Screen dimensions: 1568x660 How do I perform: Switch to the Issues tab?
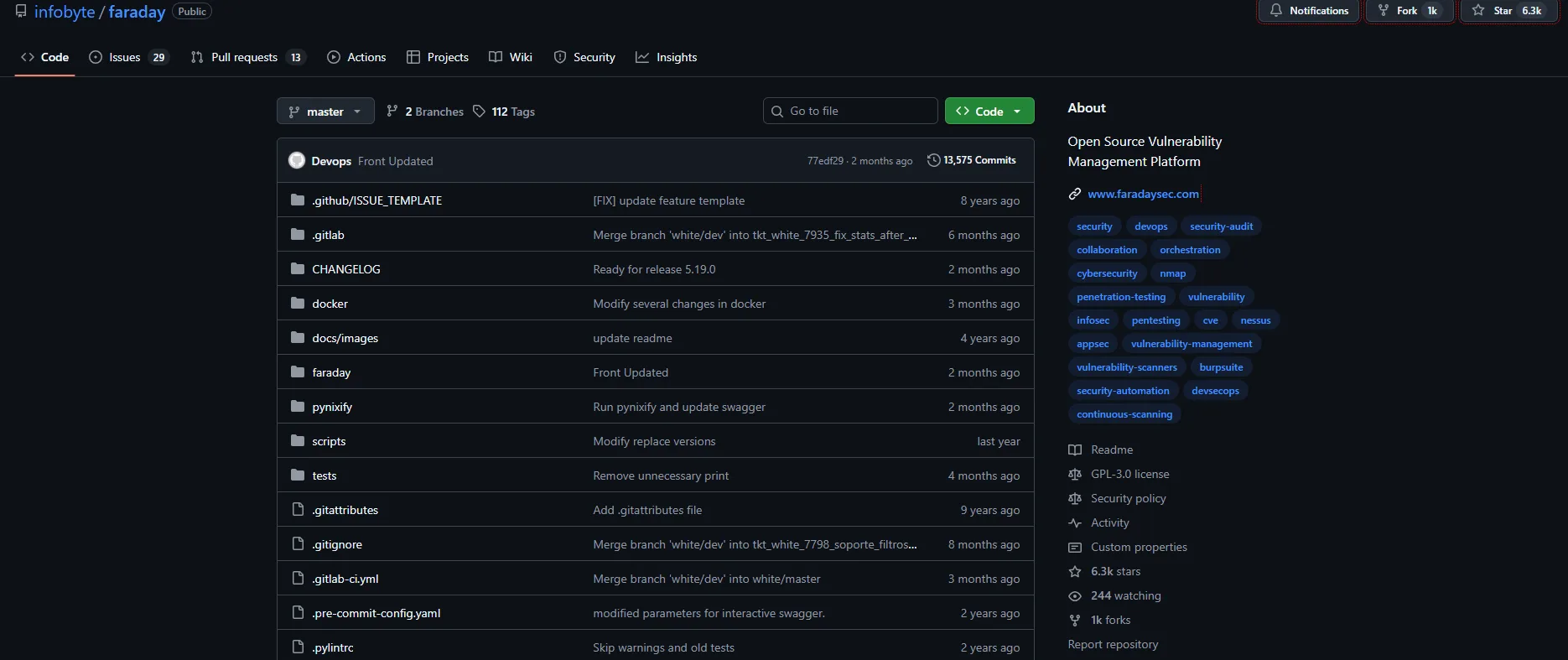128,57
